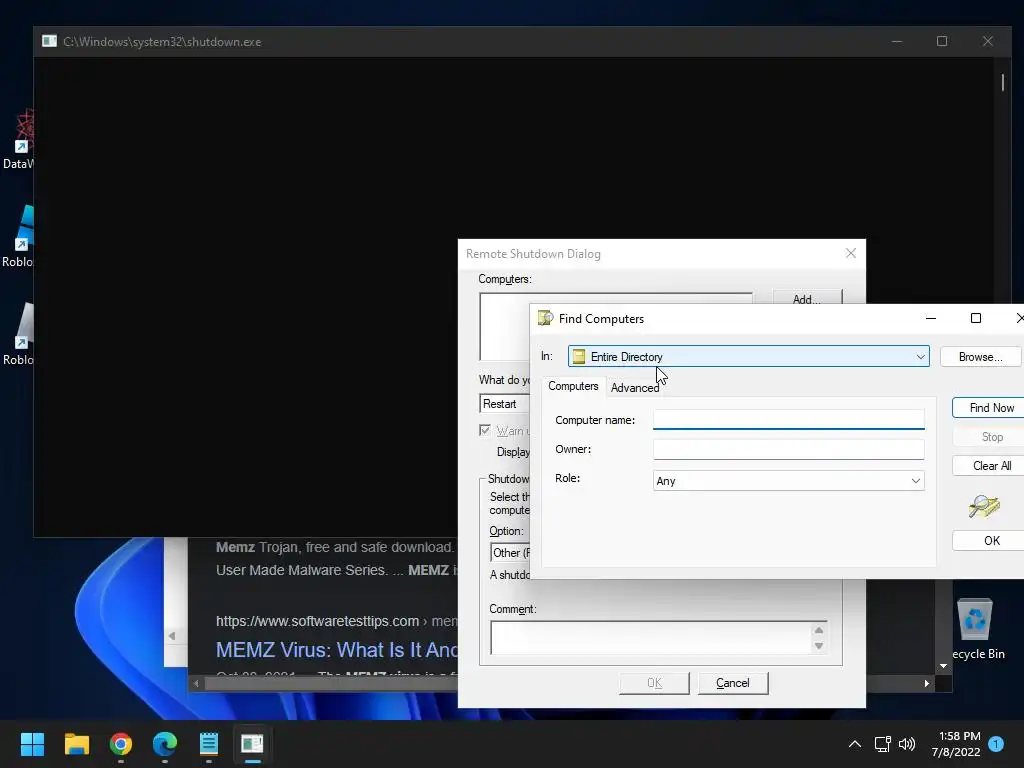Select the DataW desktop shortcut
The height and width of the screenshot is (768, 1024).
click(x=18, y=139)
